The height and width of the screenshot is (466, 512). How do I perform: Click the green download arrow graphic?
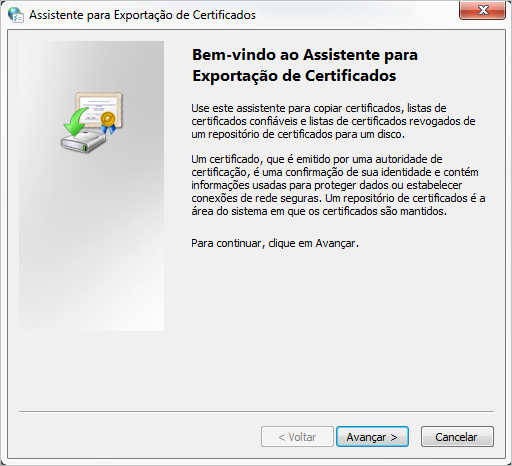[75, 122]
